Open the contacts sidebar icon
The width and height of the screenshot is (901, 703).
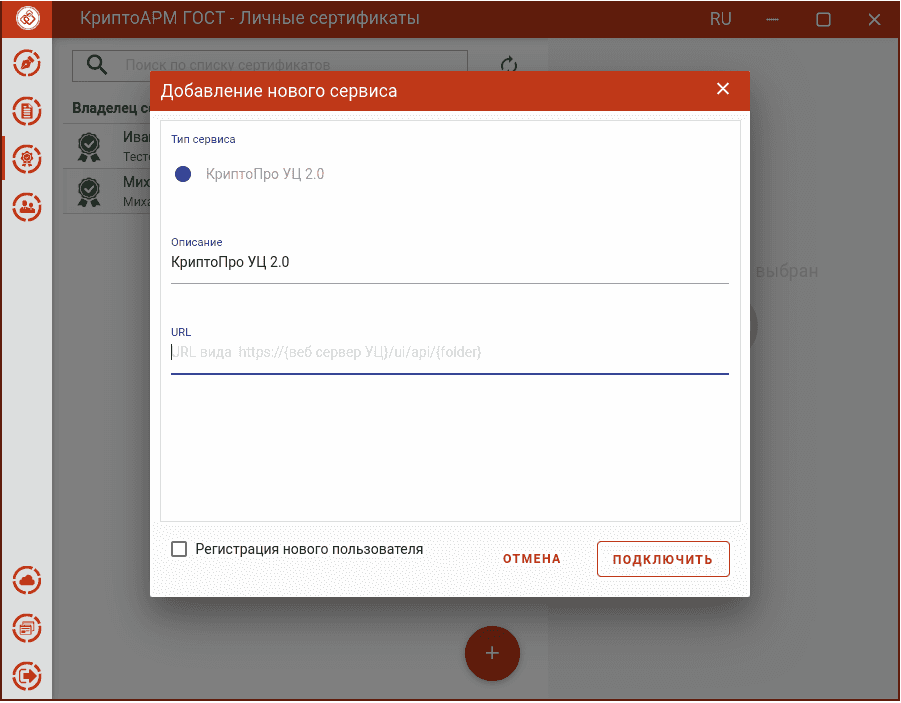pyautogui.click(x=27, y=206)
